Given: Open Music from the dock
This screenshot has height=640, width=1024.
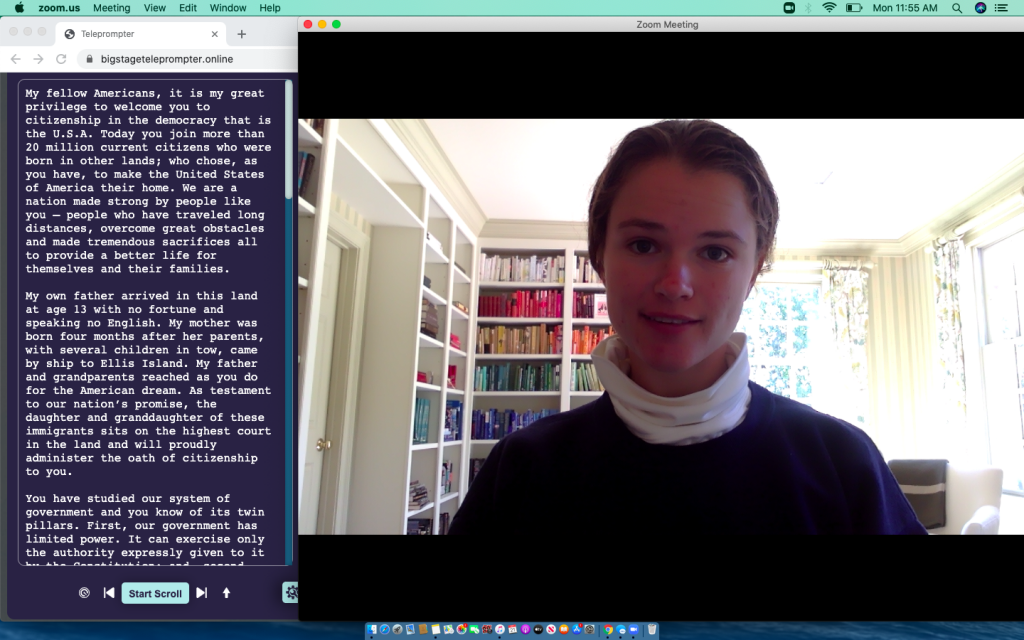Looking at the screenshot, I should tap(500, 630).
